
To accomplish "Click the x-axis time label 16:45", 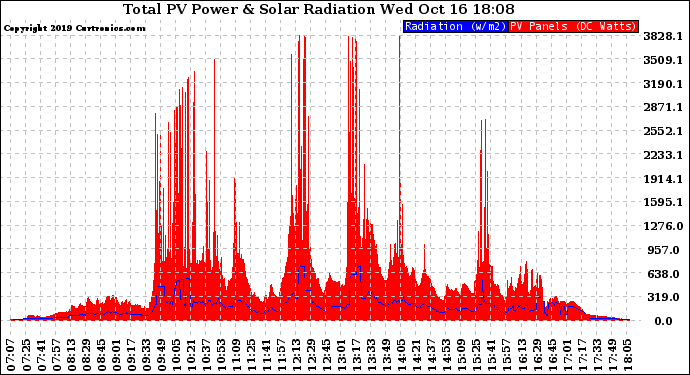I will (551, 355).
